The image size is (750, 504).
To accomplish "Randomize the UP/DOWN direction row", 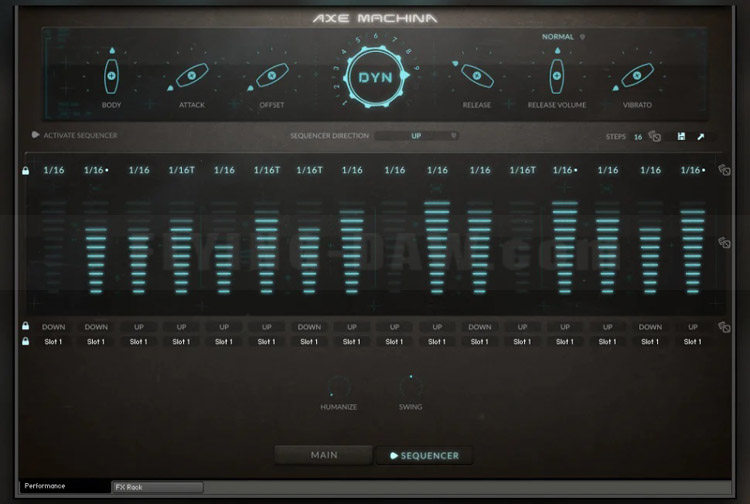I will pyautogui.click(x=724, y=327).
